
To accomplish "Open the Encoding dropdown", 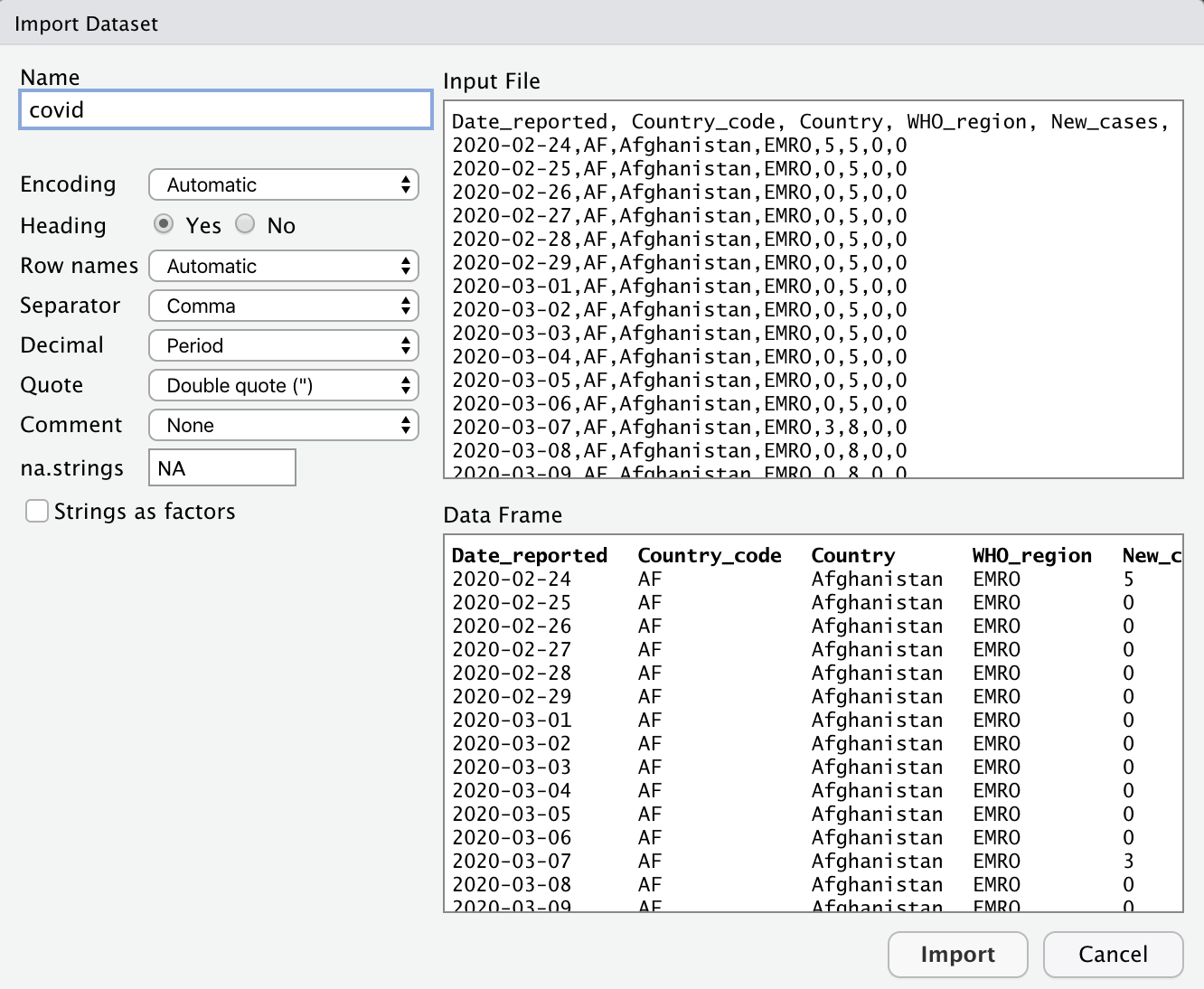I will point(283,185).
